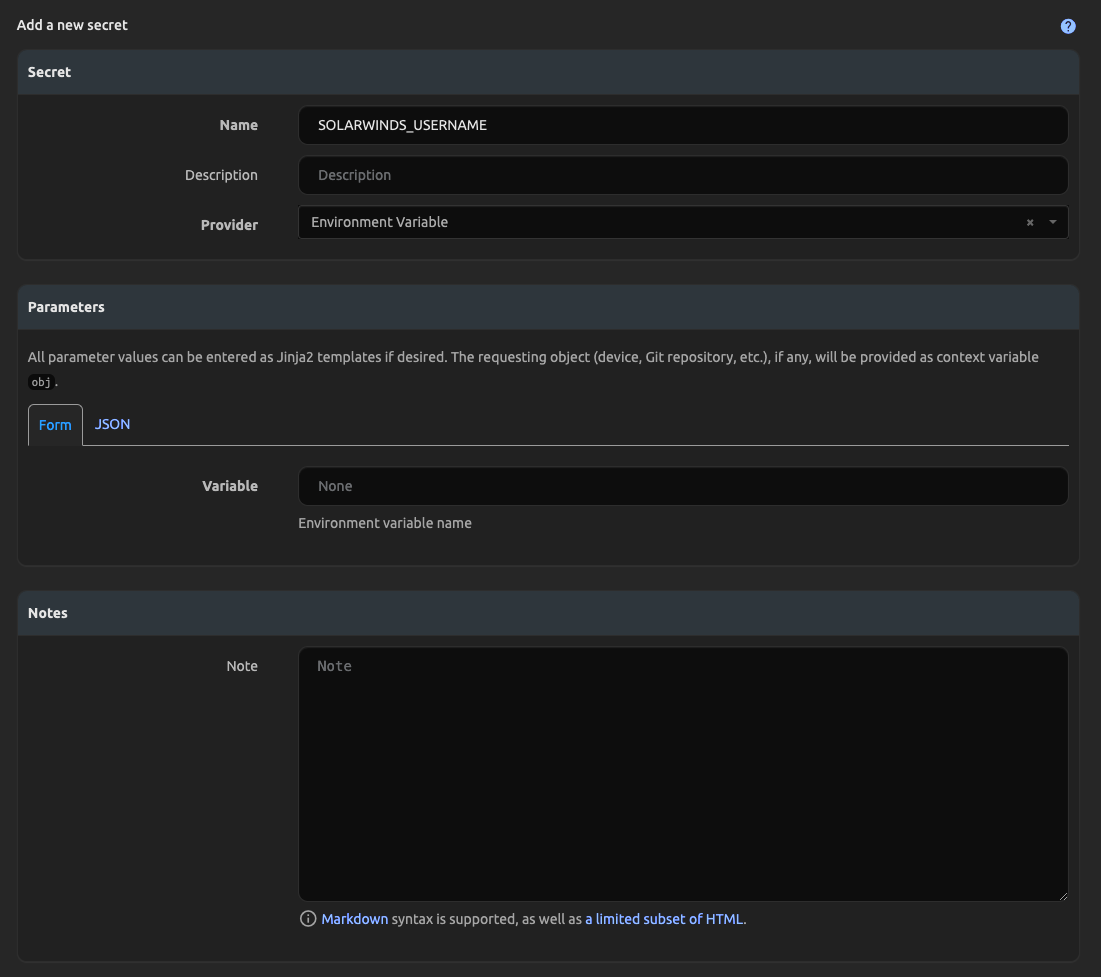This screenshot has width=1101, height=977.
Task: Switch to the Form parameters tab
Action: [x=55, y=425]
